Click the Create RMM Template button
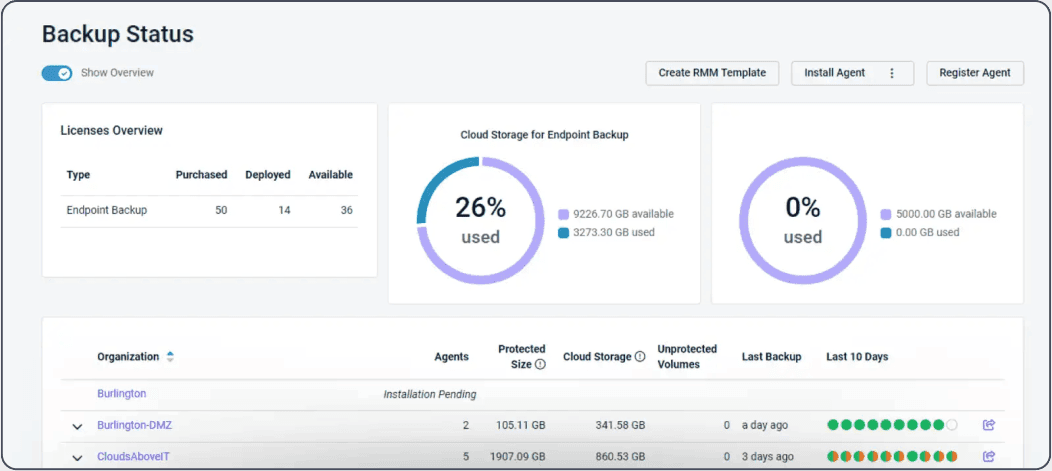This screenshot has height=471, width=1052. (x=712, y=73)
